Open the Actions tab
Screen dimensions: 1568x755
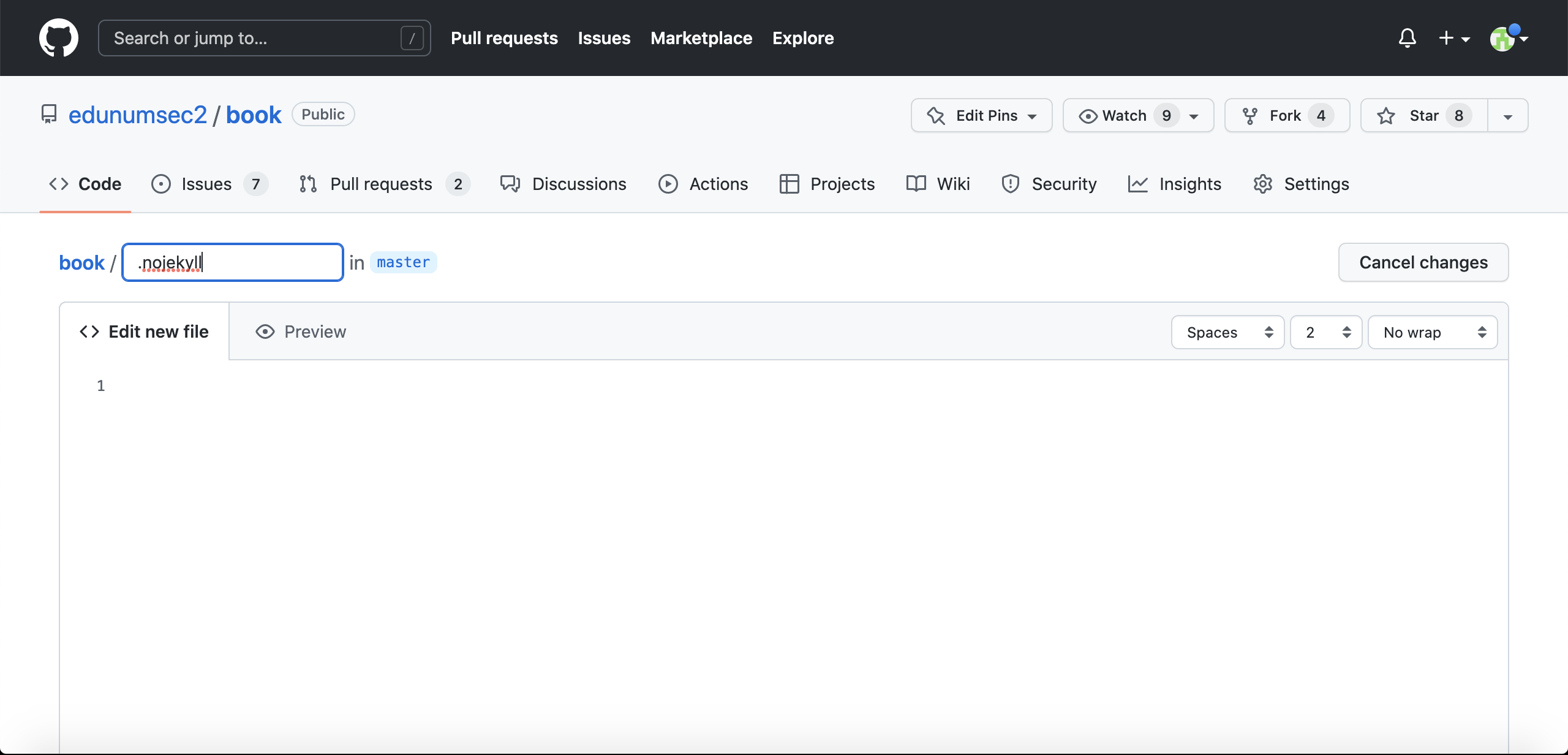pos(703,184)
